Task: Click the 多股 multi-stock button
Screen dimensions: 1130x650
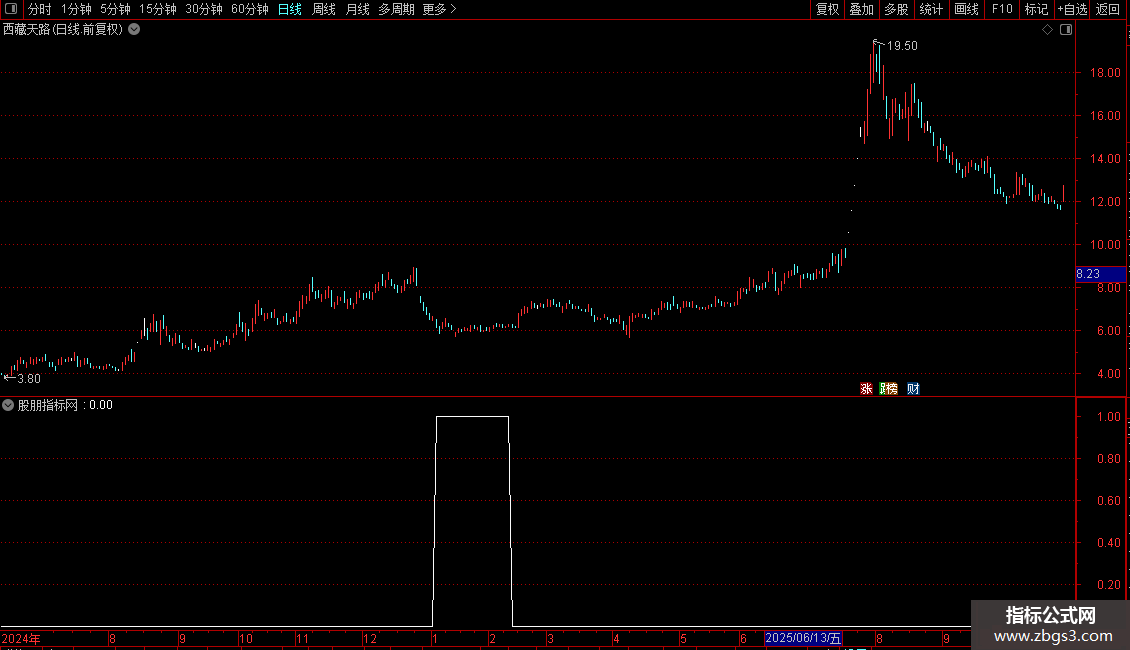Action: click(x=896, y=9)
